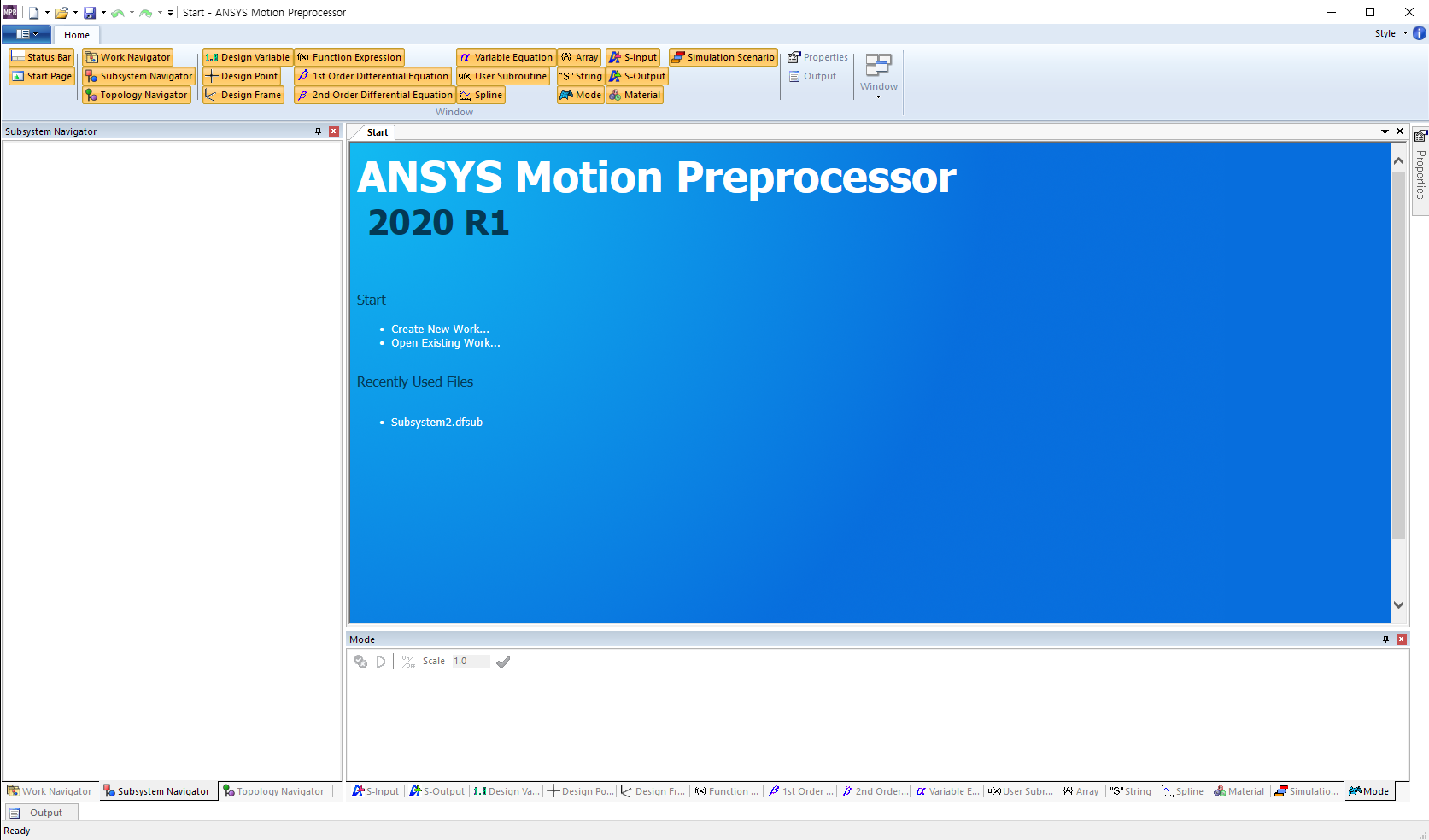Open the Style dropdown at top right
The width and height of the screenshot is (1429, 840).
click(1391, 33)
